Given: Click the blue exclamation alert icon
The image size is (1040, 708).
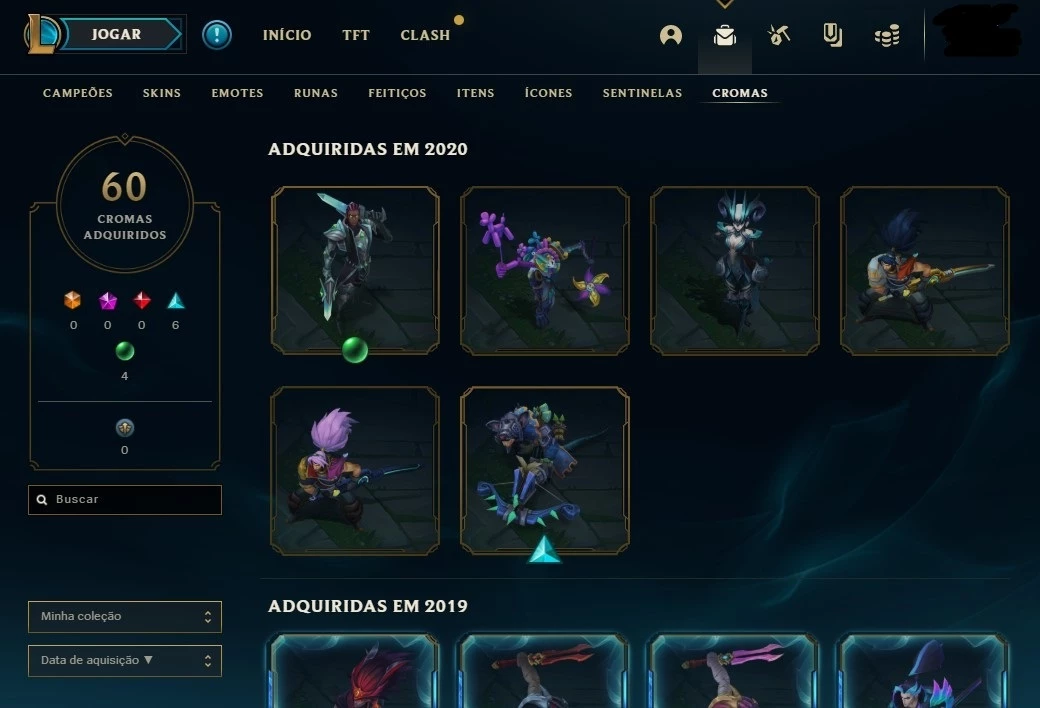Looking at the screenshot, I should coord(217,35).
